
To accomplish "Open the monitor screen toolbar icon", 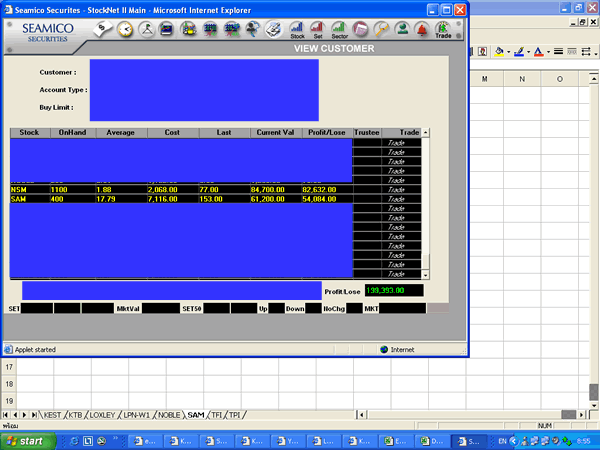I will 166,29.
